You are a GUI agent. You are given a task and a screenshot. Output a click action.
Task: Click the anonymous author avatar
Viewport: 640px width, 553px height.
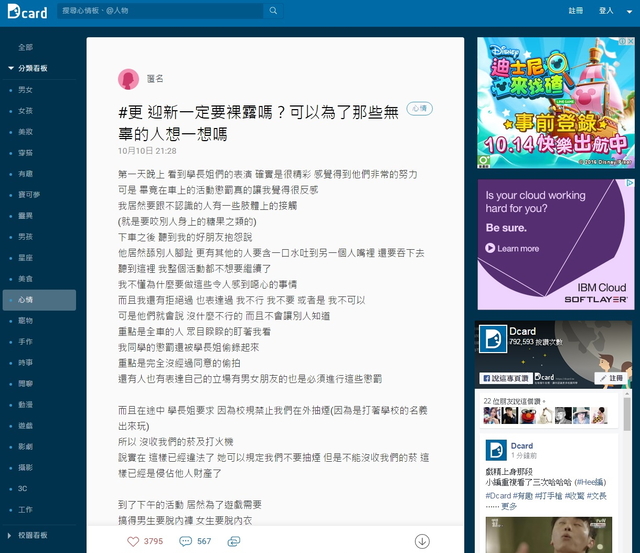[x=128, y=79]
